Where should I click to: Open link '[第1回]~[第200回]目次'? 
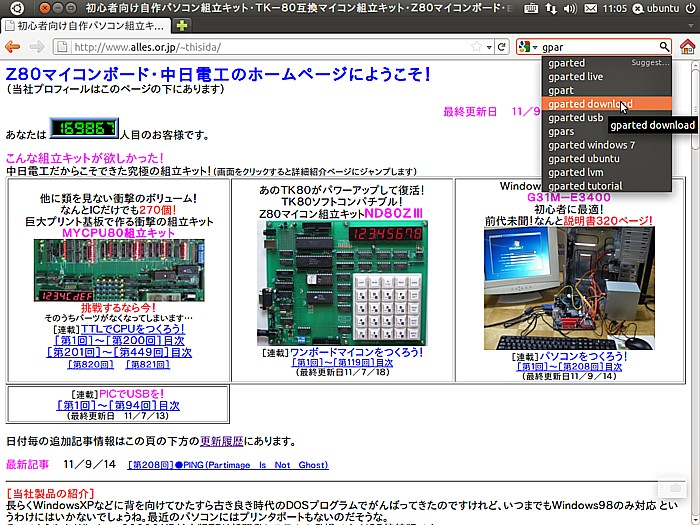(x=119, y=341)
